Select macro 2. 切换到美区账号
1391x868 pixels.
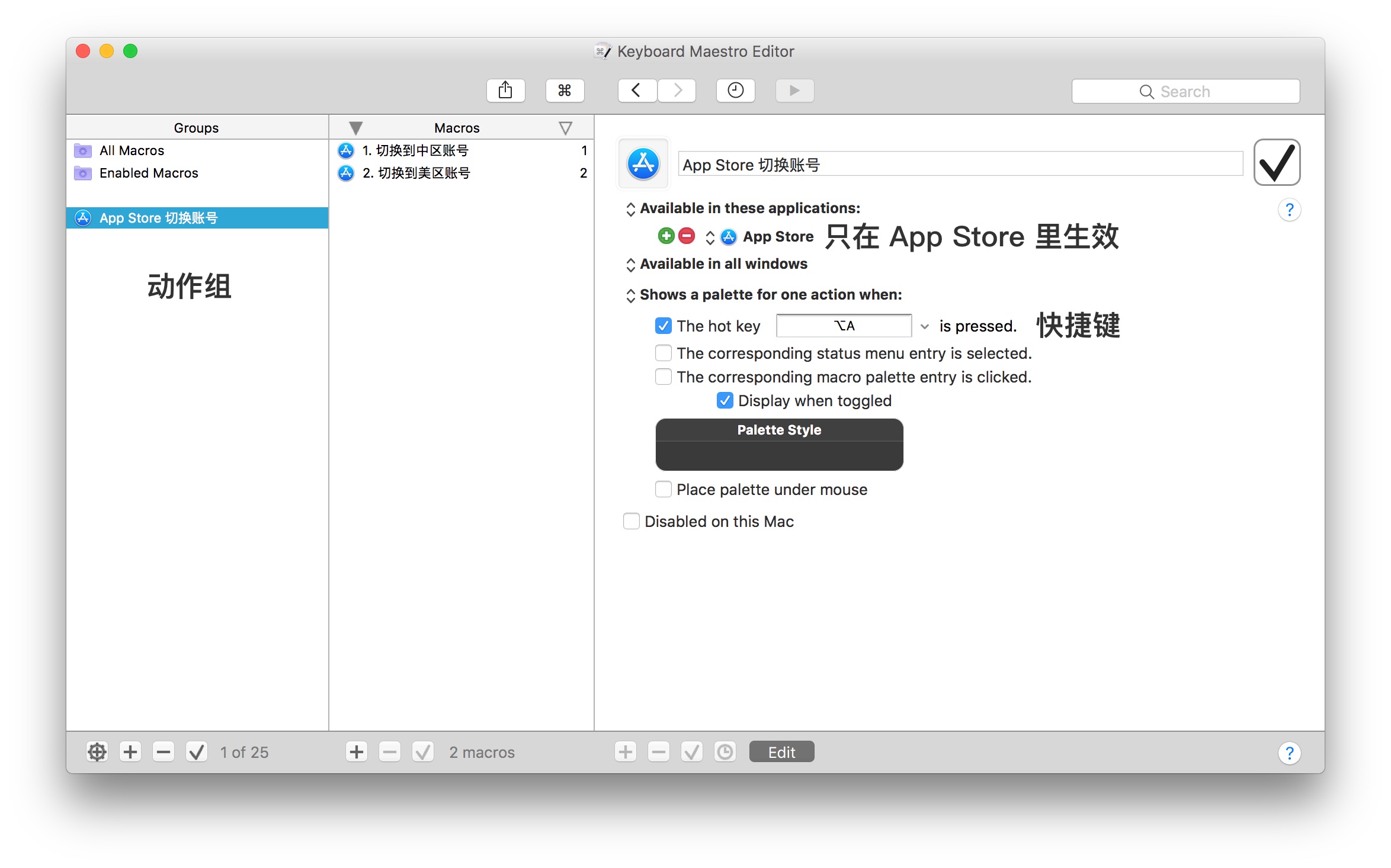(x=416, y=173)
